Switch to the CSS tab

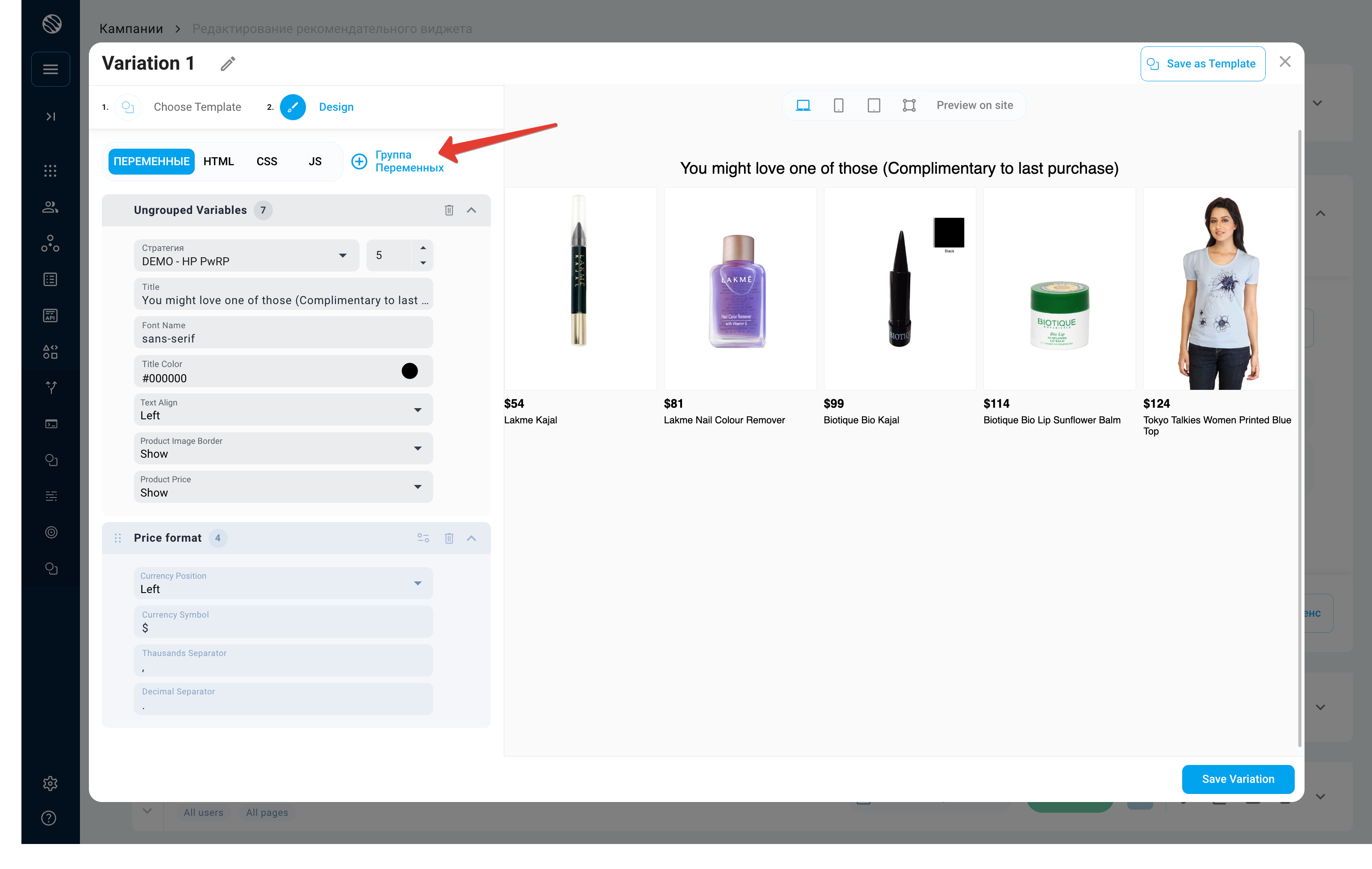pos(267,161)
